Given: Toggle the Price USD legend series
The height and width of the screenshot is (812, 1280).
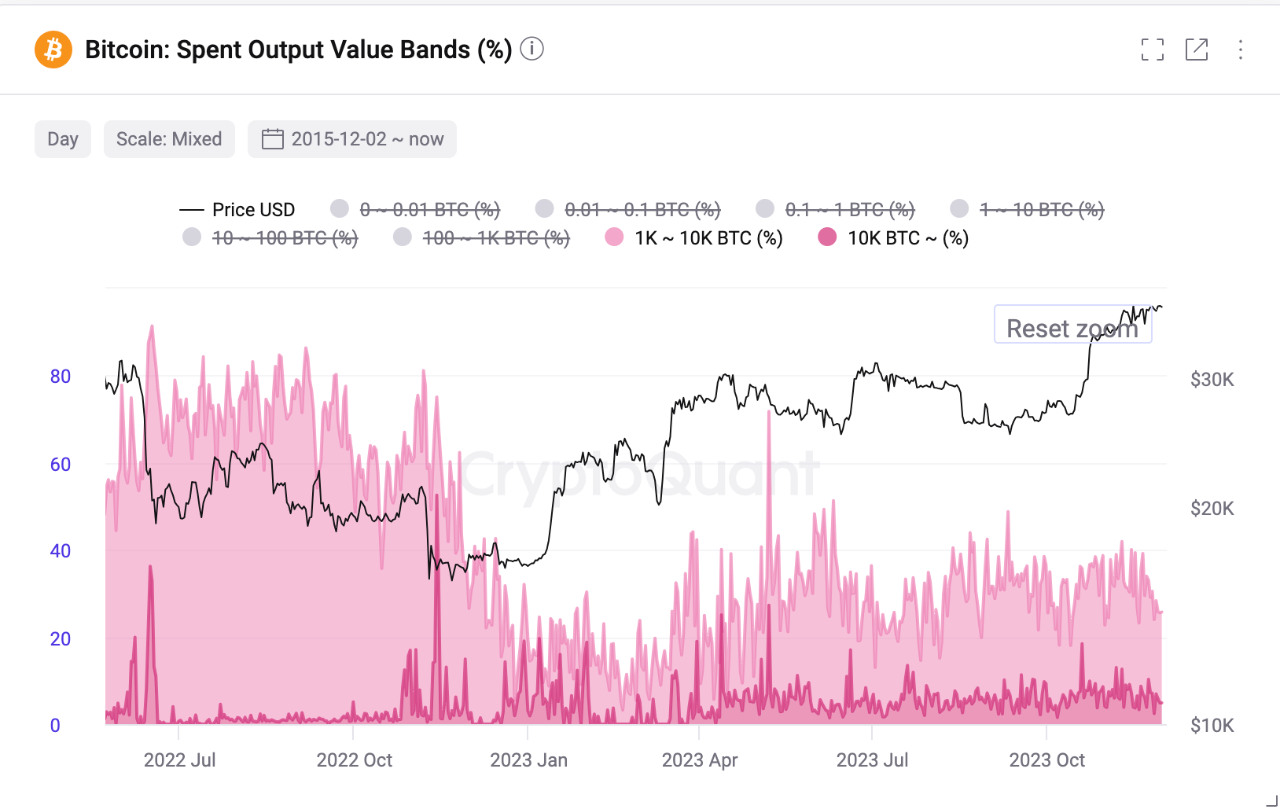Looking at the screenshot, I should pyautogui.click(x=238, y=210).
